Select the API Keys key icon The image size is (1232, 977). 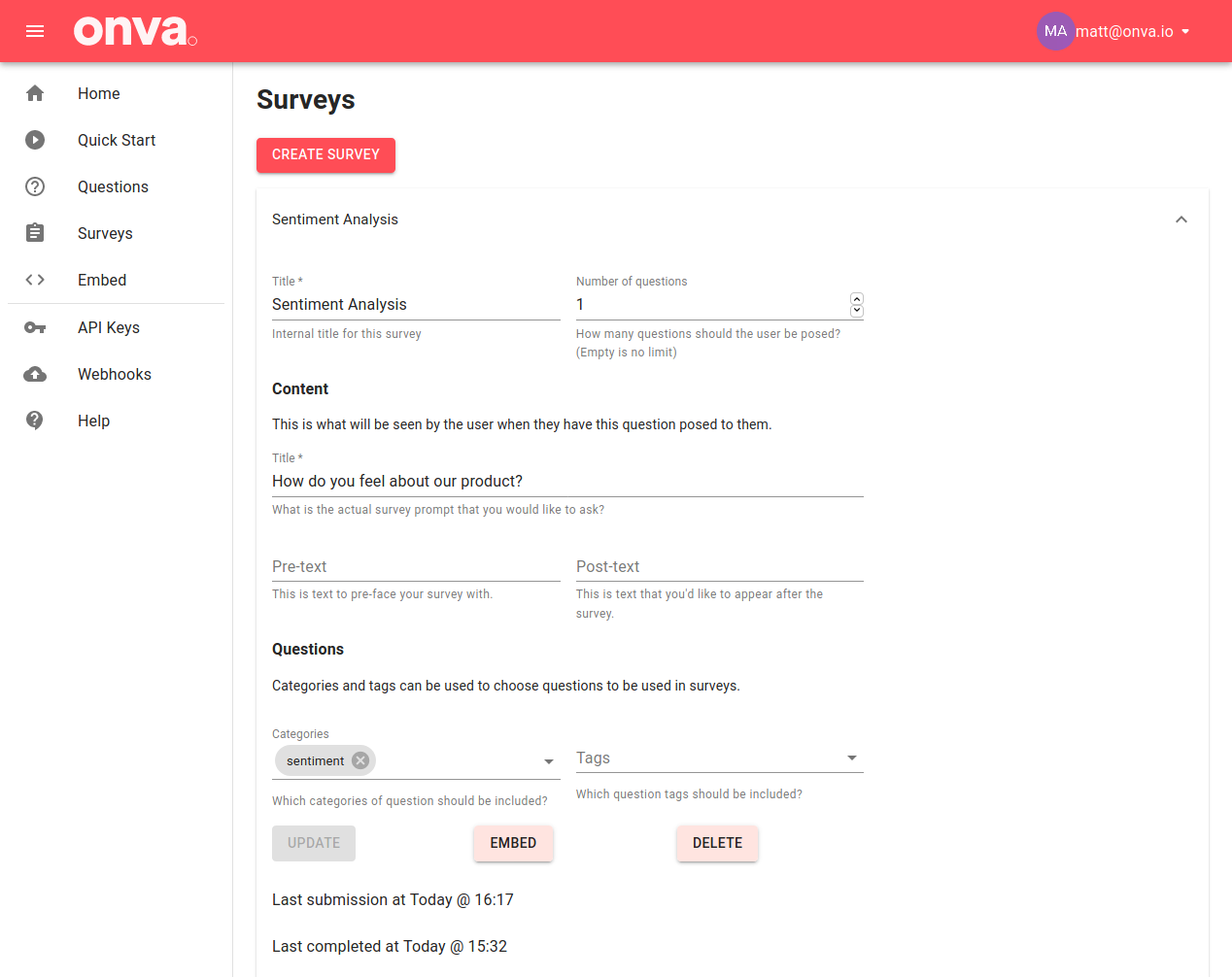tap(35, 327)
